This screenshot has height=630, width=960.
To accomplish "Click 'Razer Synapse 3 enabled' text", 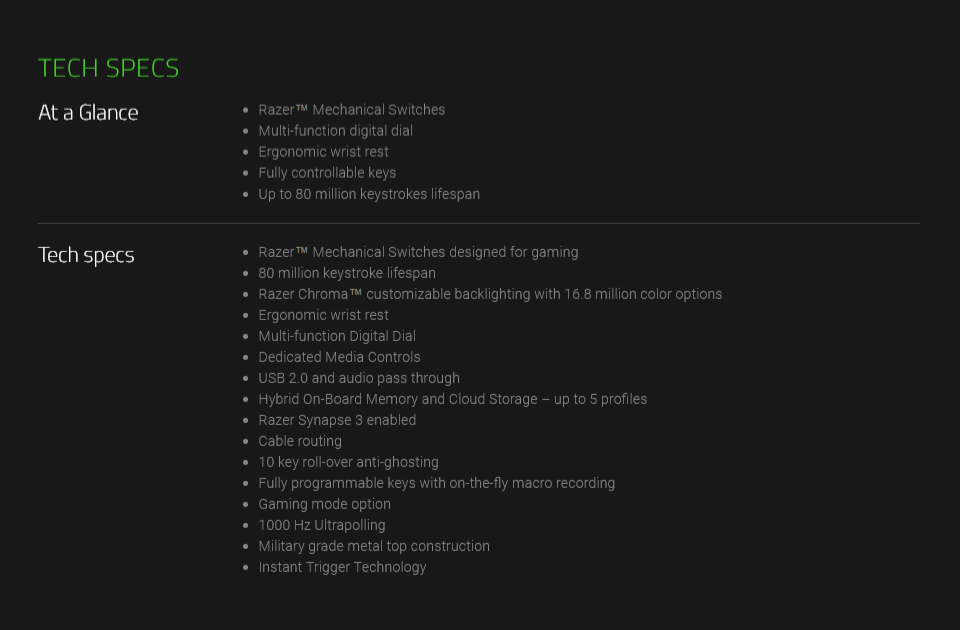I will click(x=337, y=420).
